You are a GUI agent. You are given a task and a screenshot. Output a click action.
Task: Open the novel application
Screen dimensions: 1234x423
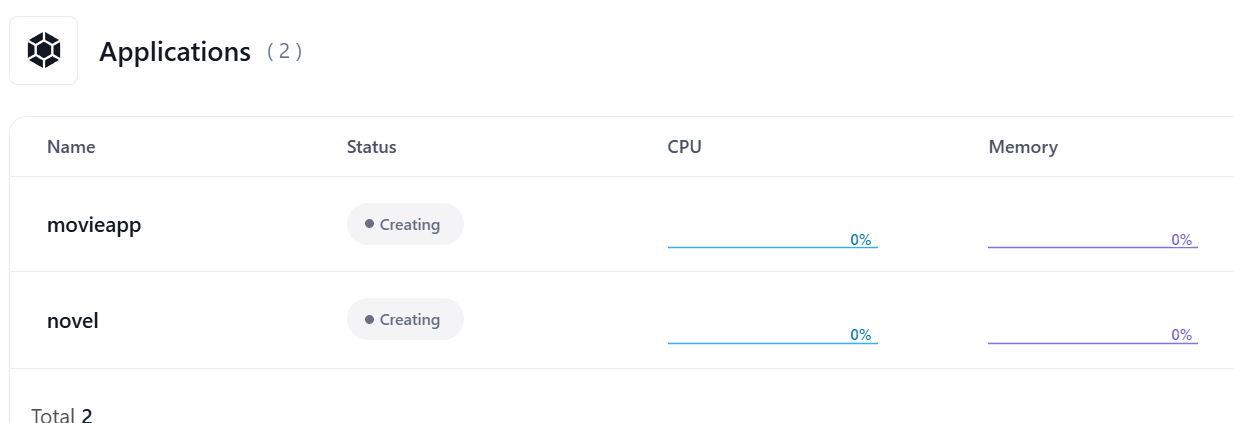click(x=73, y=321)
